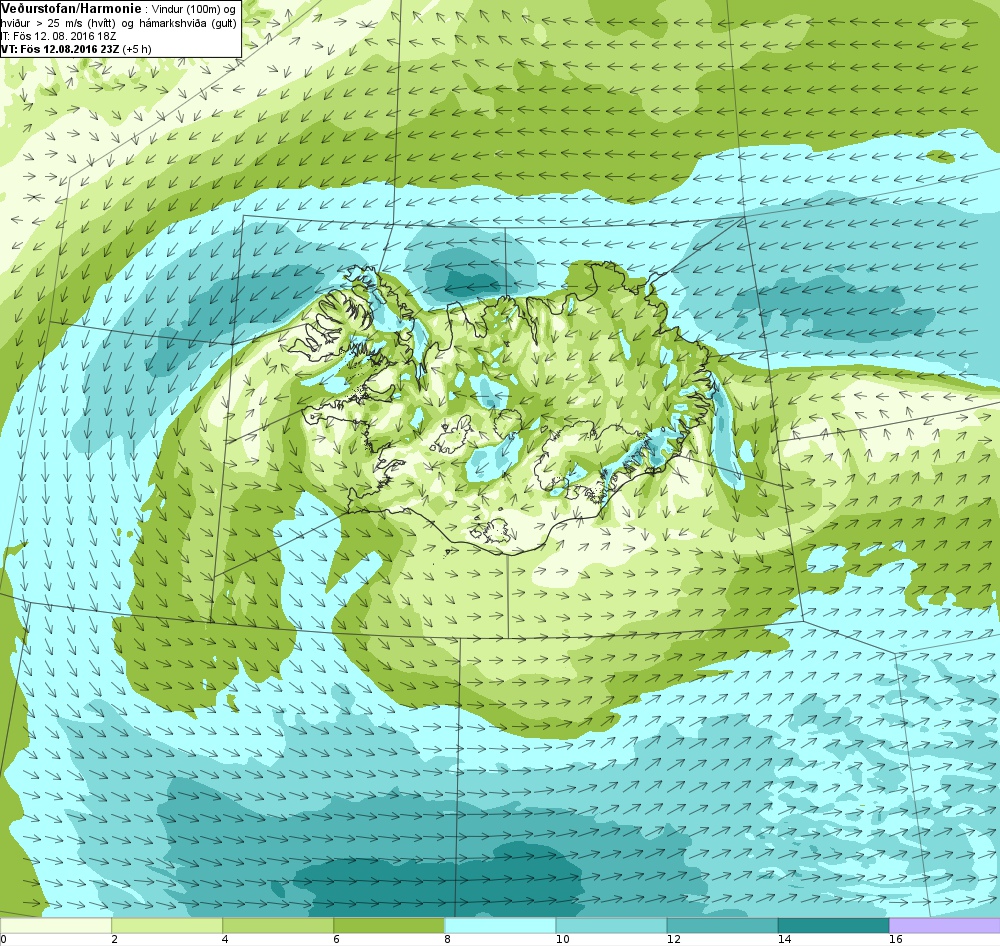Click the 'VT: Fös 12.08.2016 23Z' valid time text
The width and height of the screenshot is (1000, 946).
click(x=60, y=48)
